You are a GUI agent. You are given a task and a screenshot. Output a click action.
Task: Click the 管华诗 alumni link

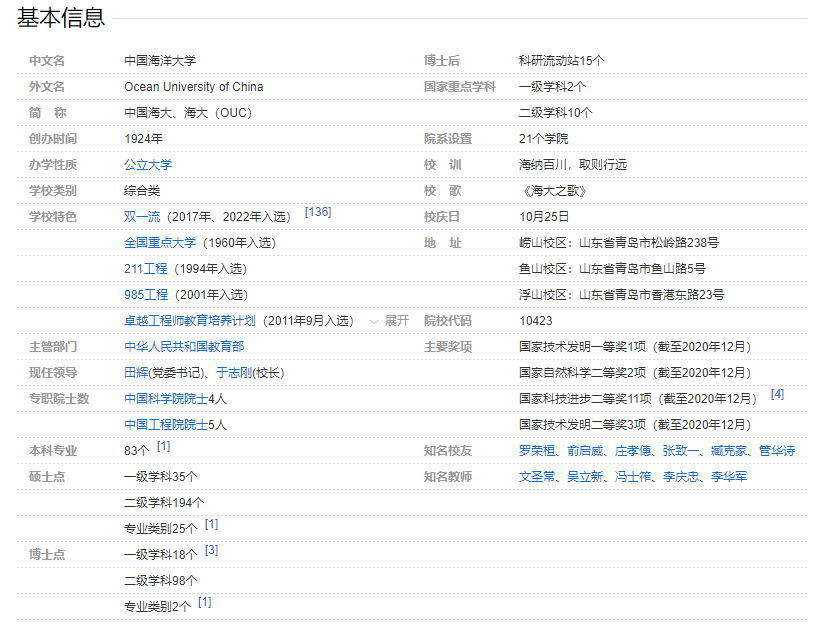(x=777, y=451)
